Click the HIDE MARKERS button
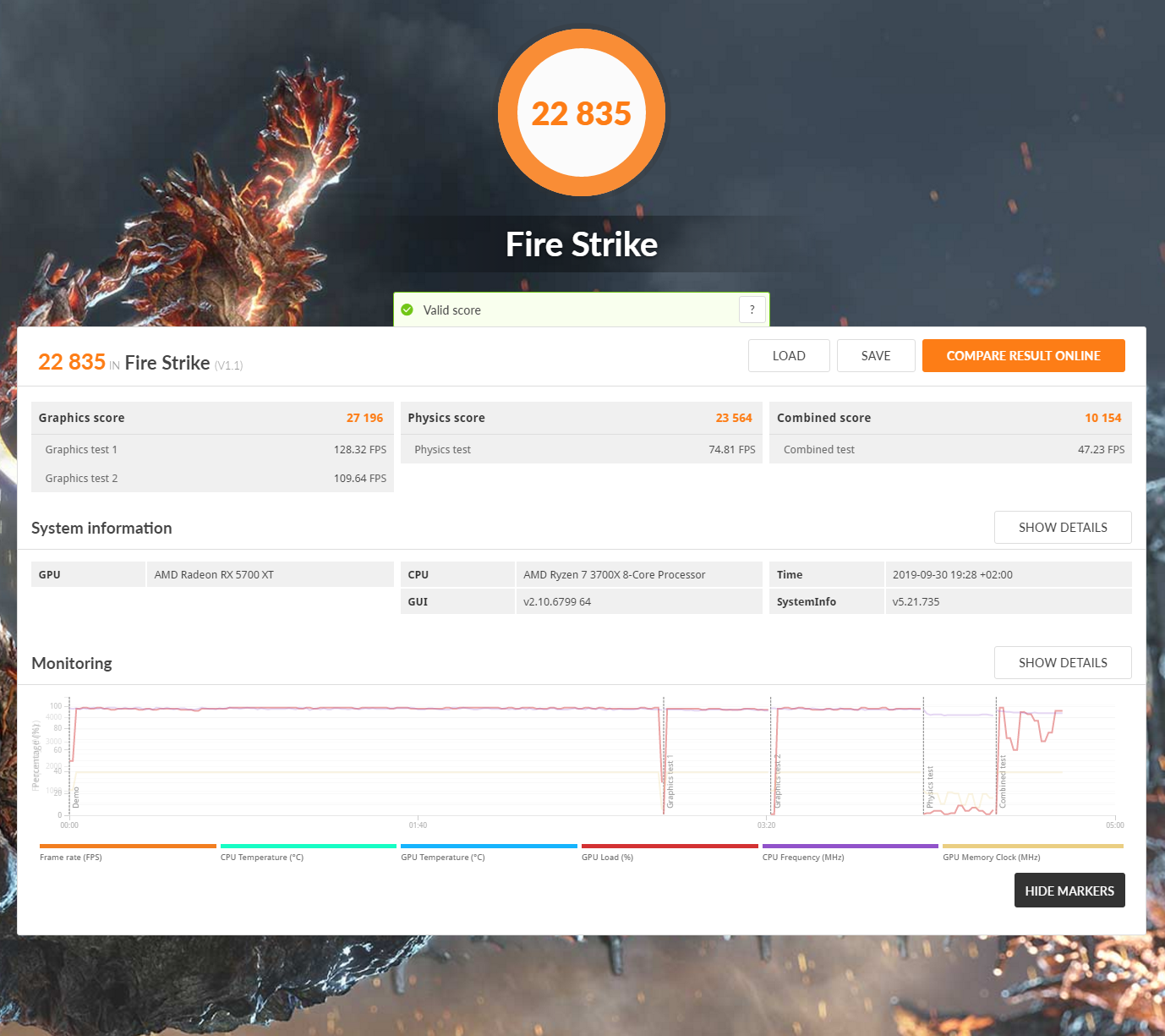Viewport: 1165px width, 1036px height. coord(1069,891)
